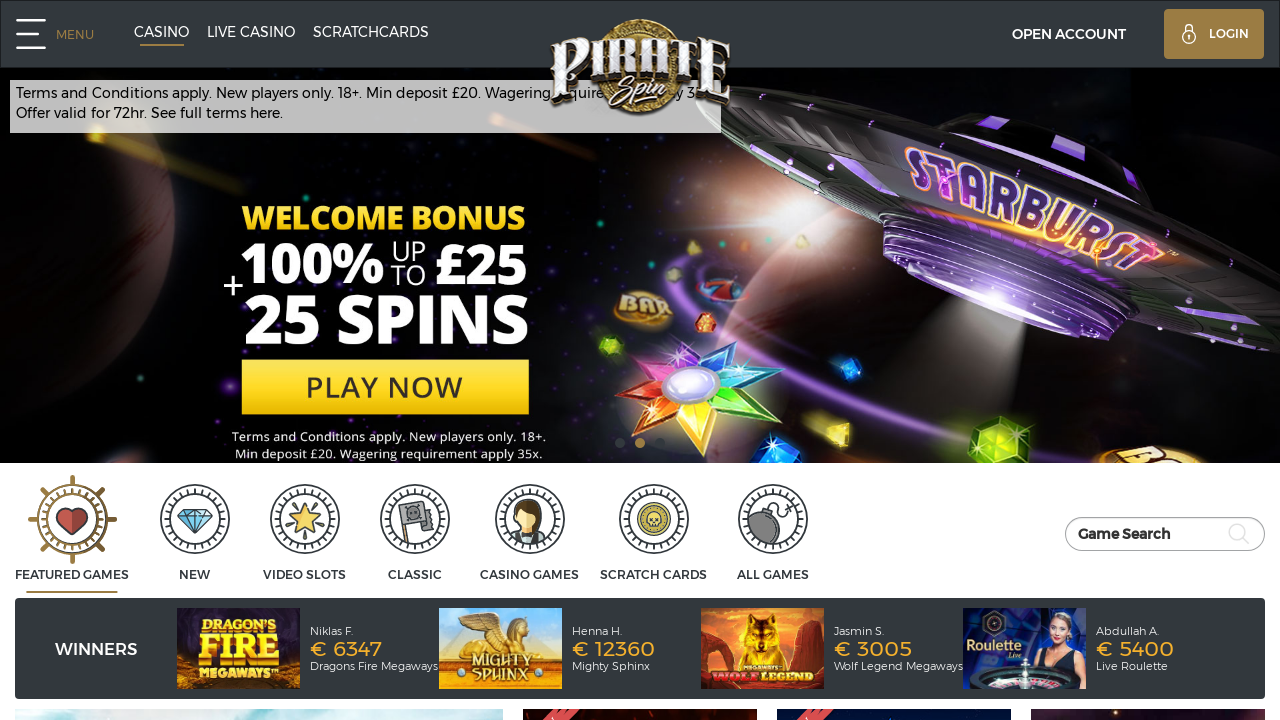Open the Mighty Sphinx winner thumbnail
The image size is (1280, 720).
click(x=500, y=648)
